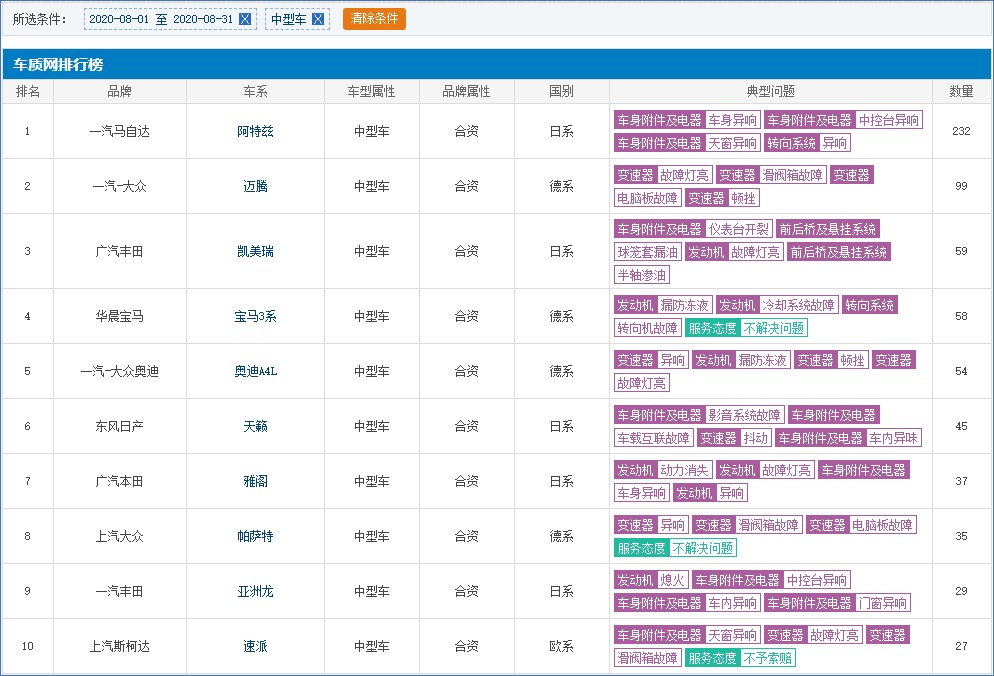Go to the 雅阁 series link
This screenshot has height=676, width=994.
[x=255, y=481]
